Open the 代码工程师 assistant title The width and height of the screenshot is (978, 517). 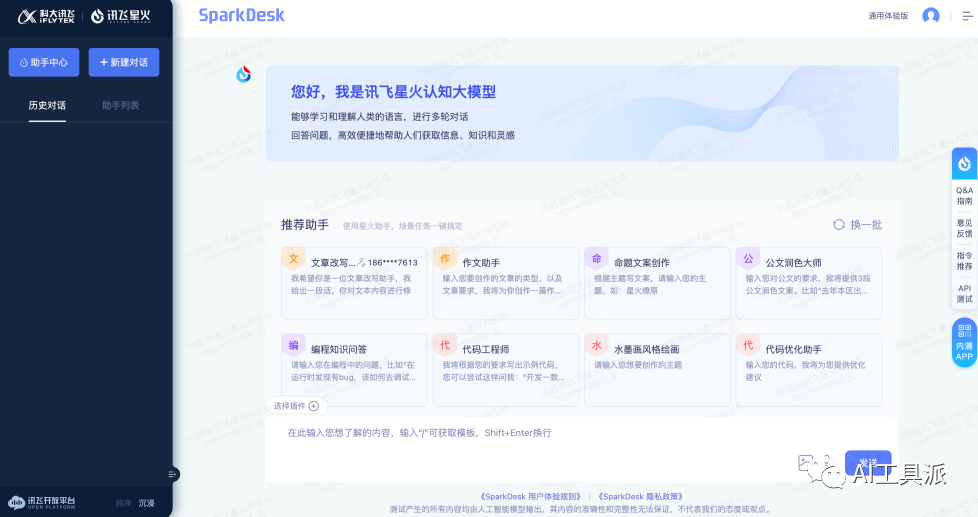486,349
